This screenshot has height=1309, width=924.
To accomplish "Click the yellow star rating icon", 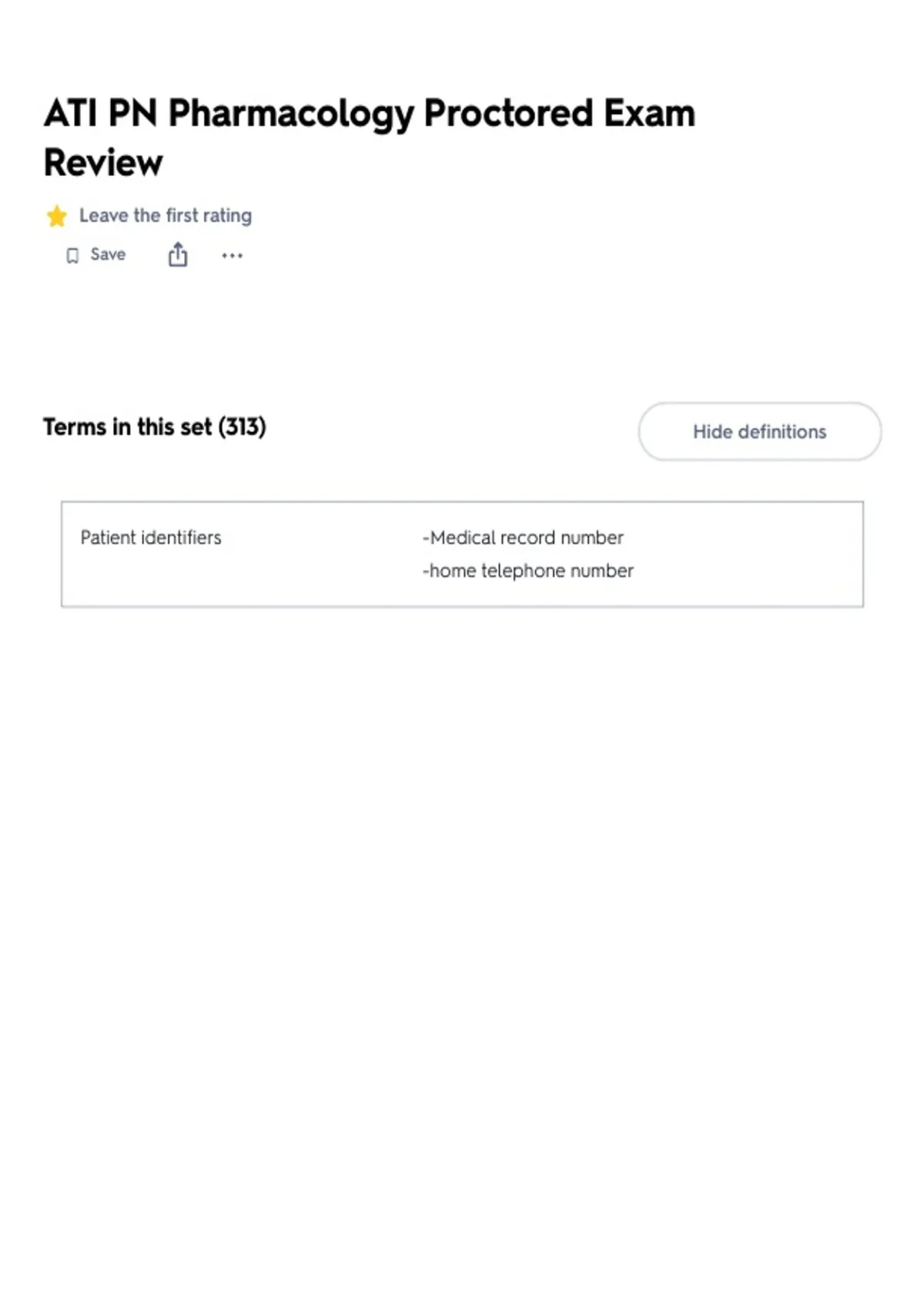I will coord(56,216).
